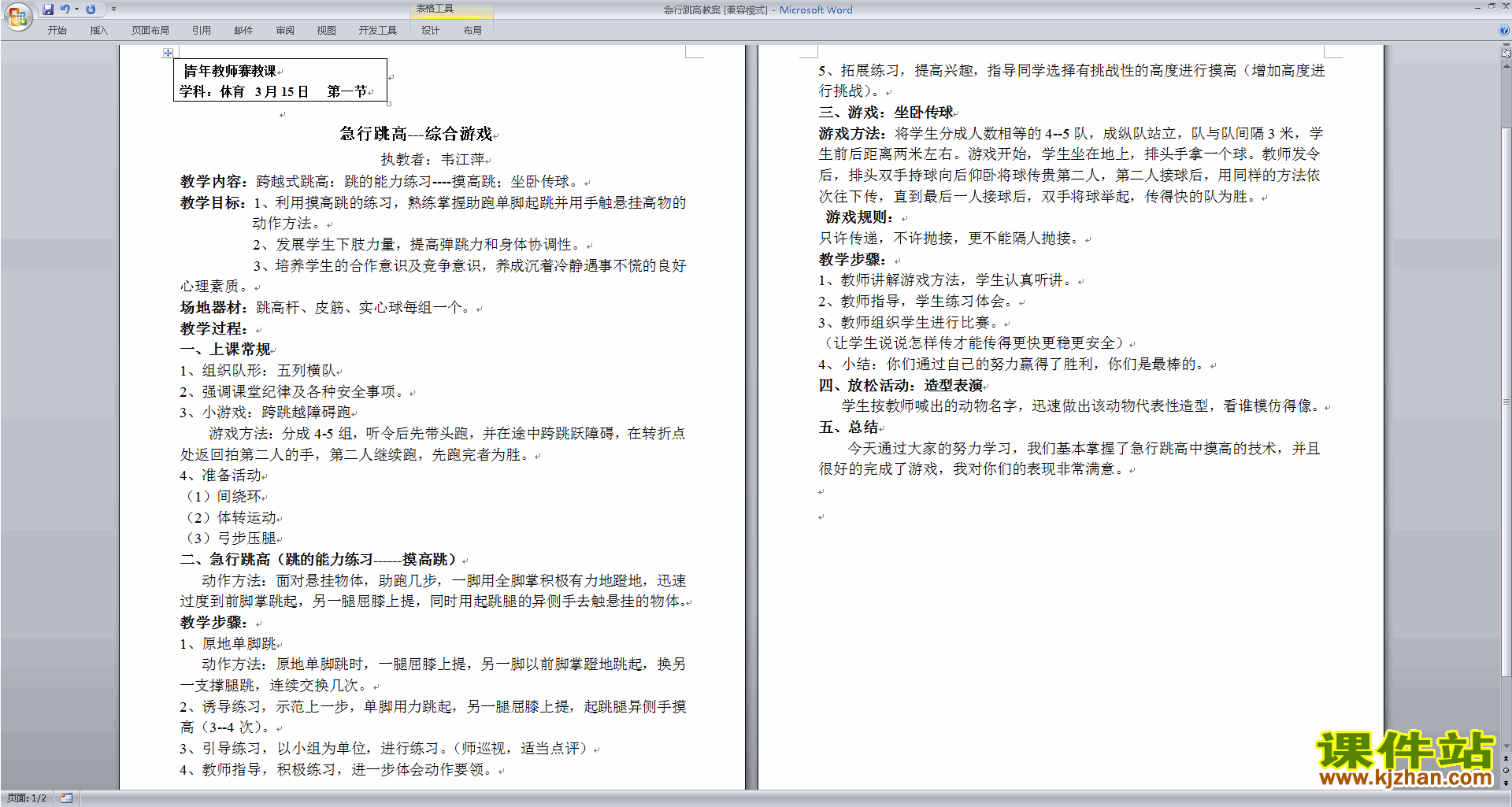Open the Customize Quick Access Toolbar dropdown

pos(113,9)
